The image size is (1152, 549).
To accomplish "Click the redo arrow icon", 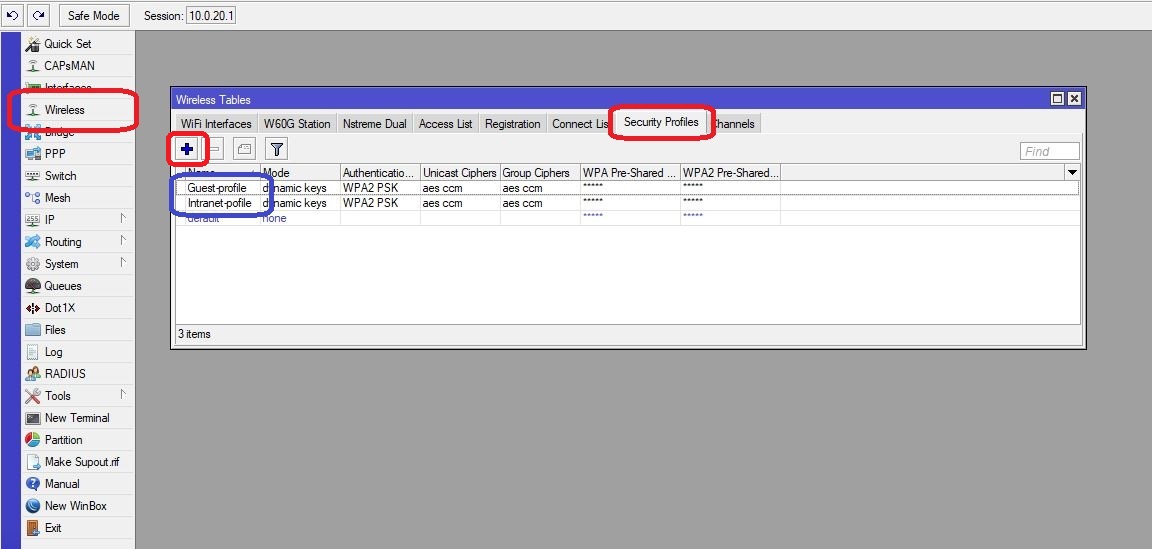I will 38,15.
